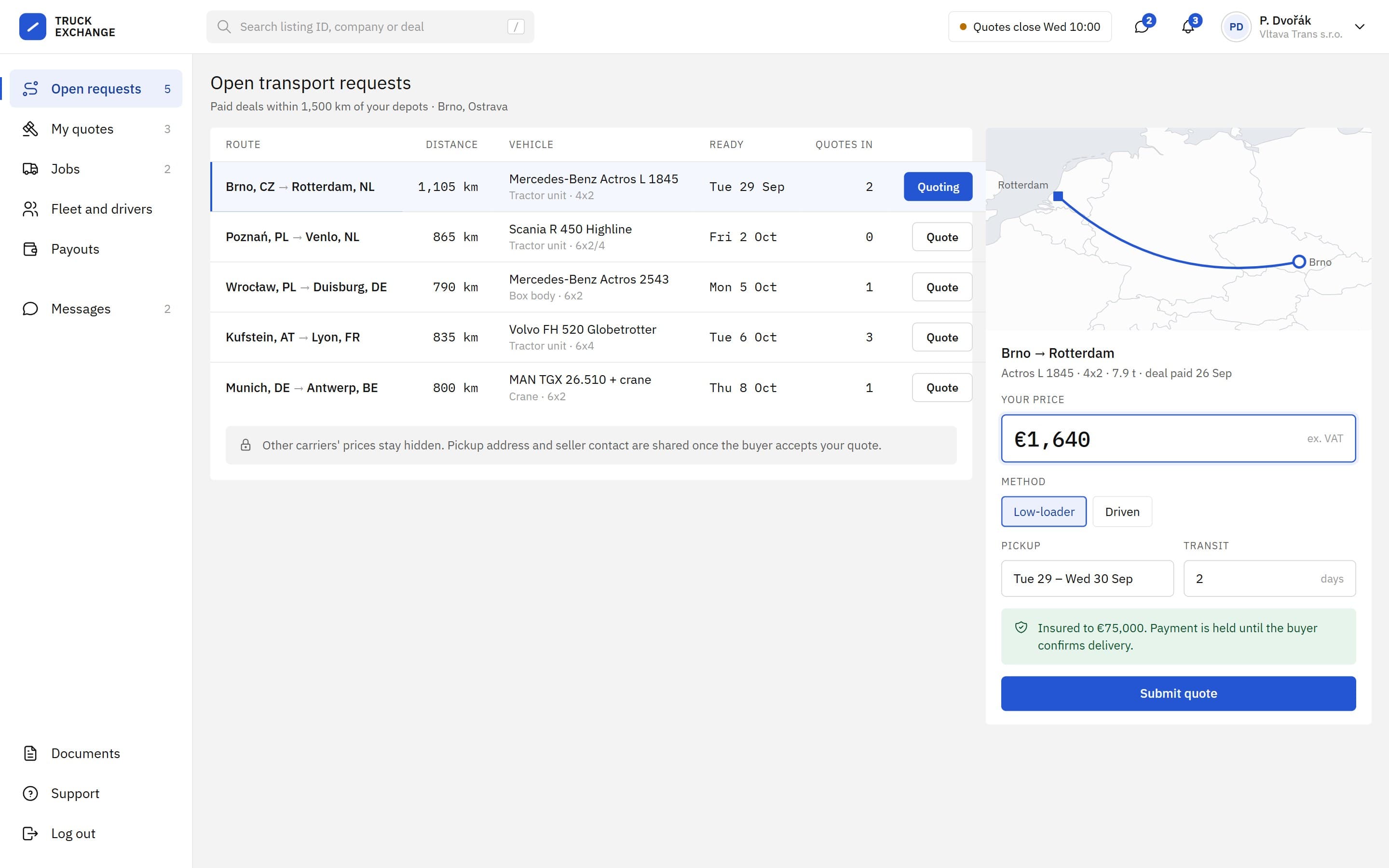
Task: Click the search magnifier icon
Action: [224, 27]
